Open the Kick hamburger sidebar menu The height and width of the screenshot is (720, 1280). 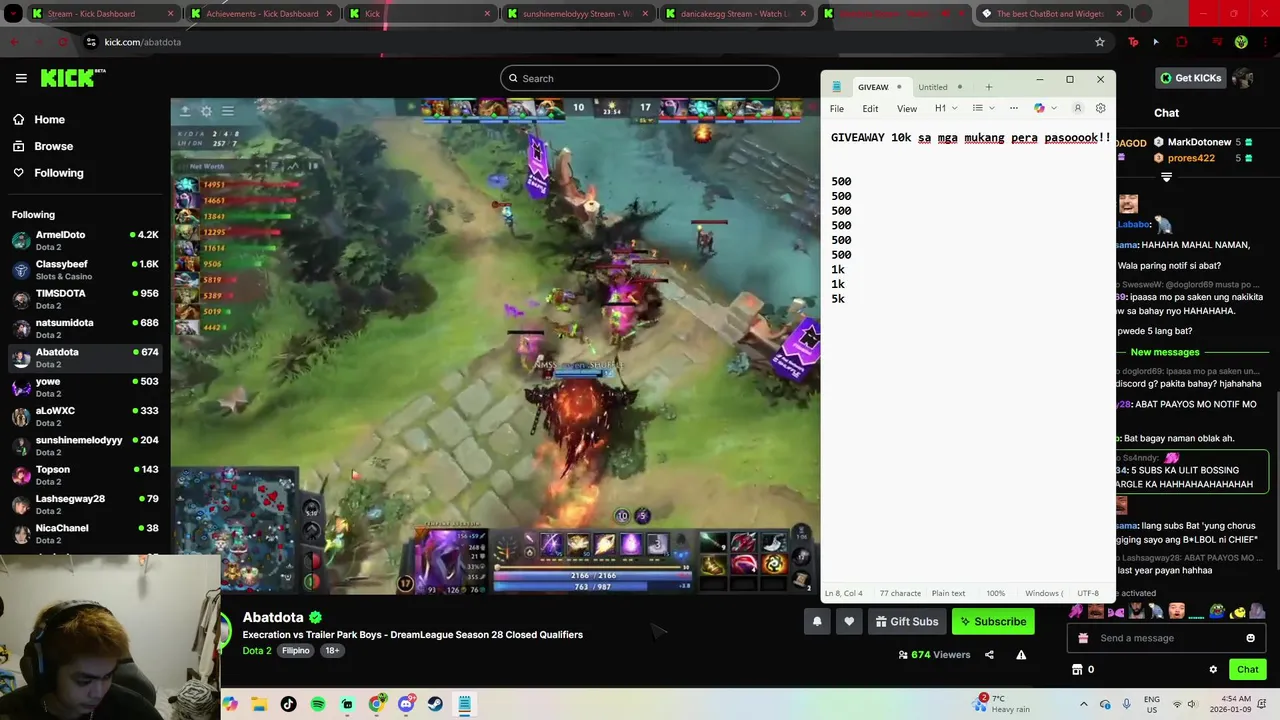click(21, 78)
